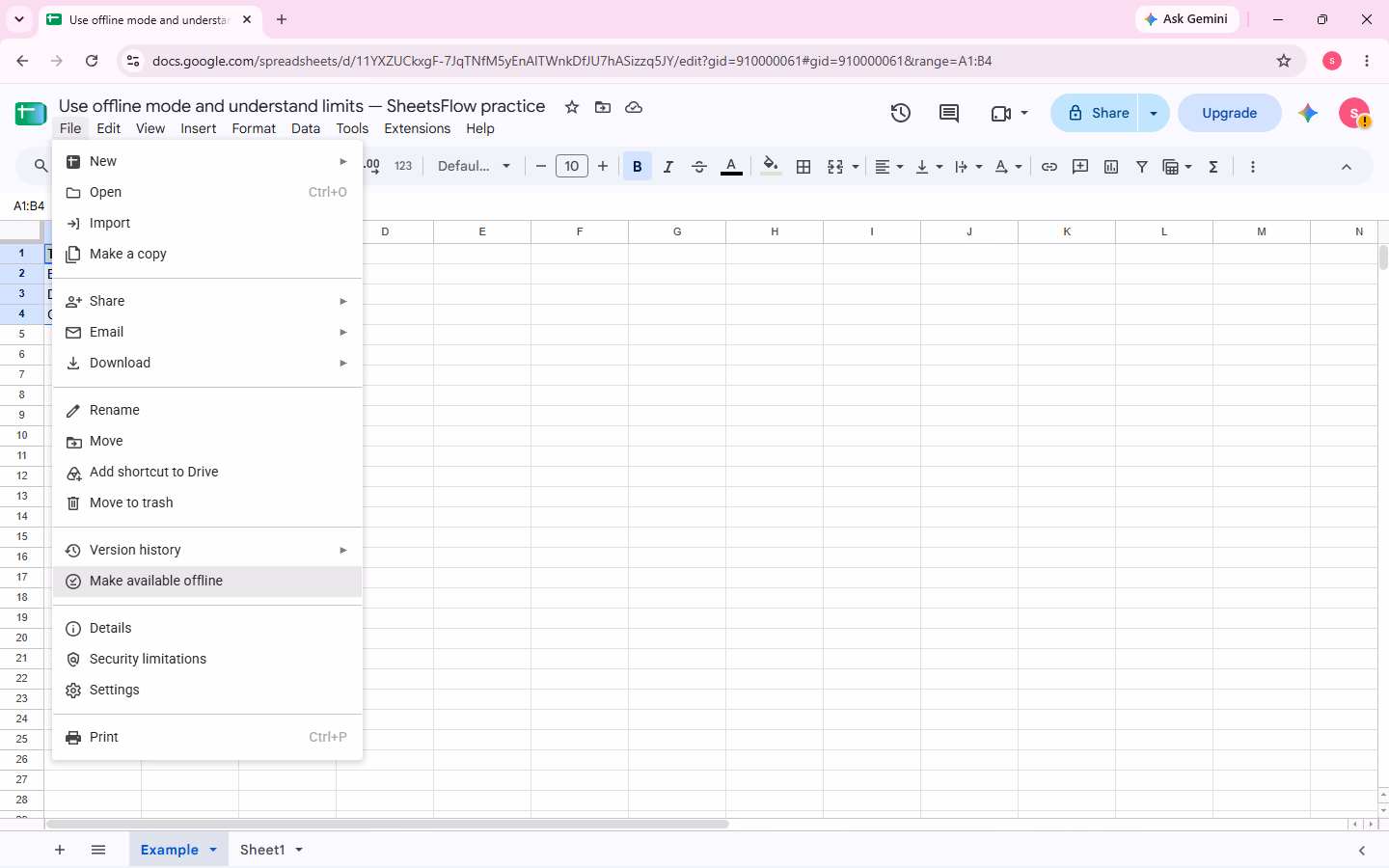Image resolution: width=1389 pixels, height=868 pixels.
Task: Open the all sheets list icon
Action: point(98,850)
